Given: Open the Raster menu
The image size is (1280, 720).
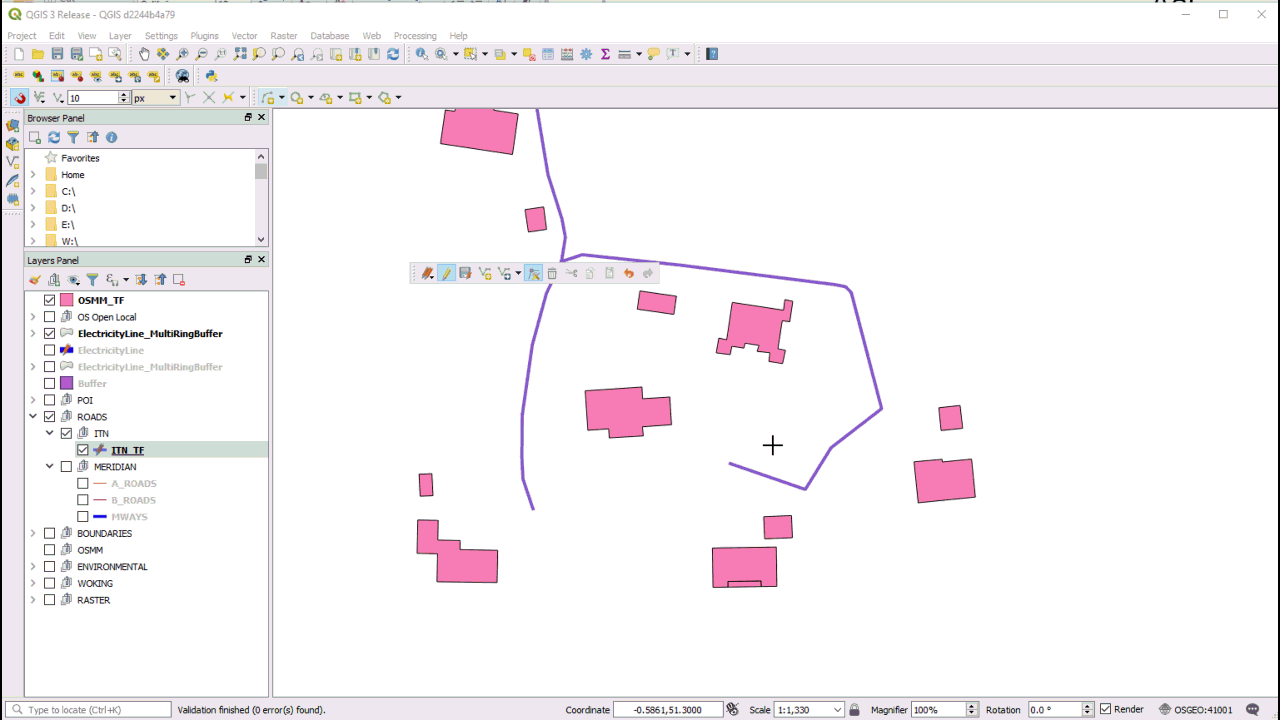Looking at the screenshot, I should coord(284,36).
